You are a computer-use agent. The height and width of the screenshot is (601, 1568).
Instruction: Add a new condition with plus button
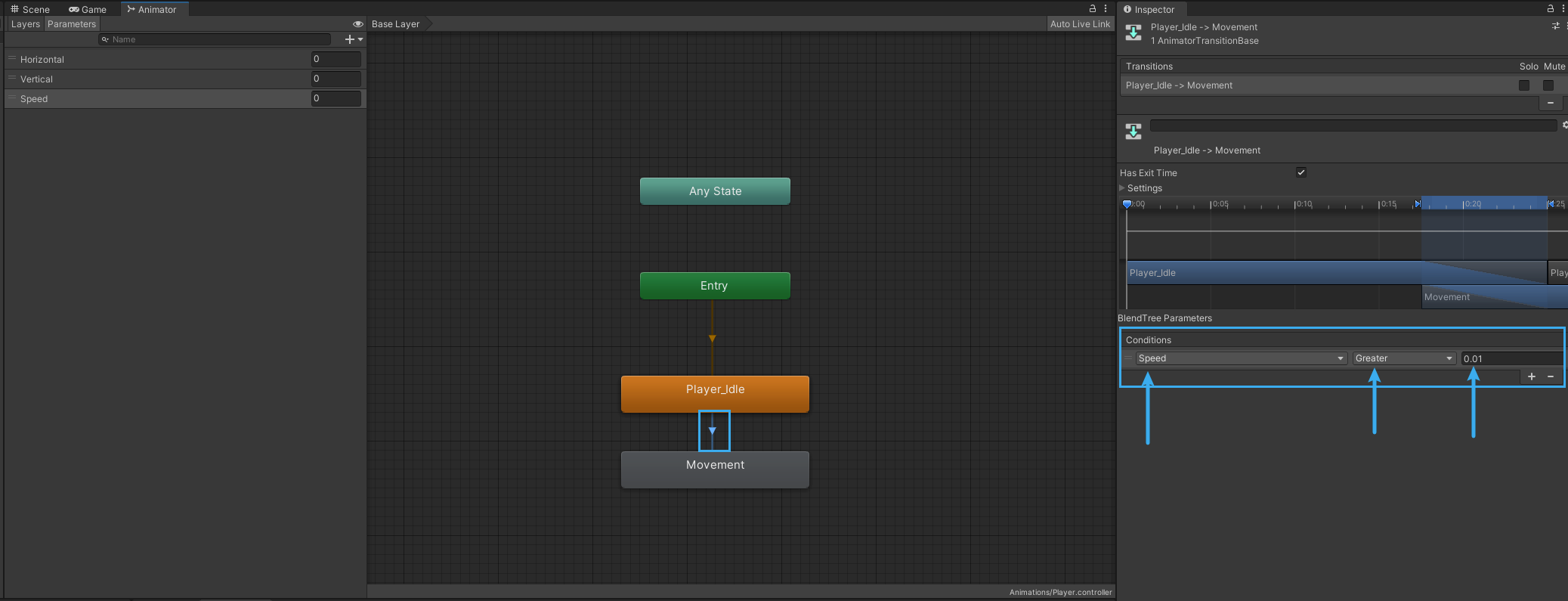click(x=1531, y=376)
